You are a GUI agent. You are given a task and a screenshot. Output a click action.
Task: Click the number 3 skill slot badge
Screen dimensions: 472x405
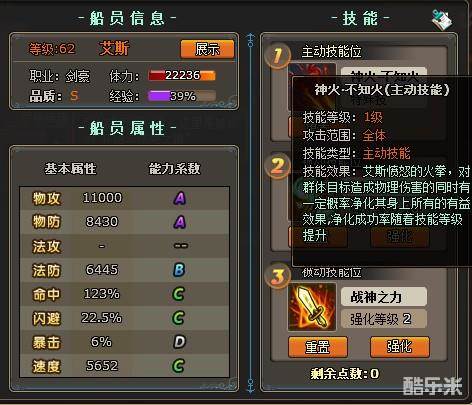(x=278, y=276)
